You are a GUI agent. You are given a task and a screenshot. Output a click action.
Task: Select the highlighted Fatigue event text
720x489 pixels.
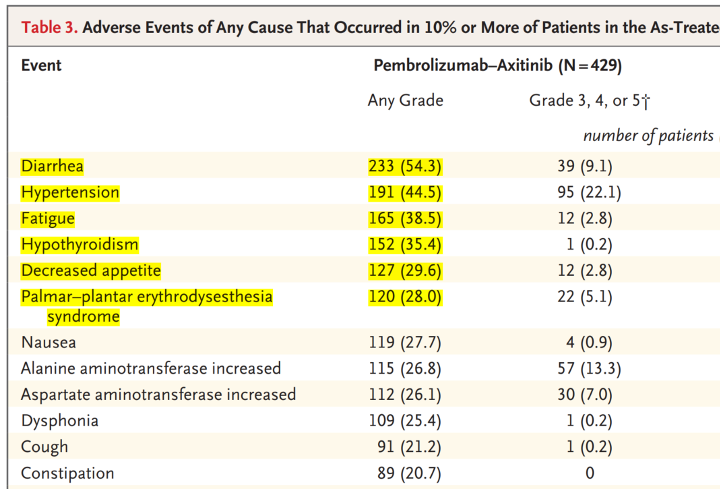coord(48,218)
